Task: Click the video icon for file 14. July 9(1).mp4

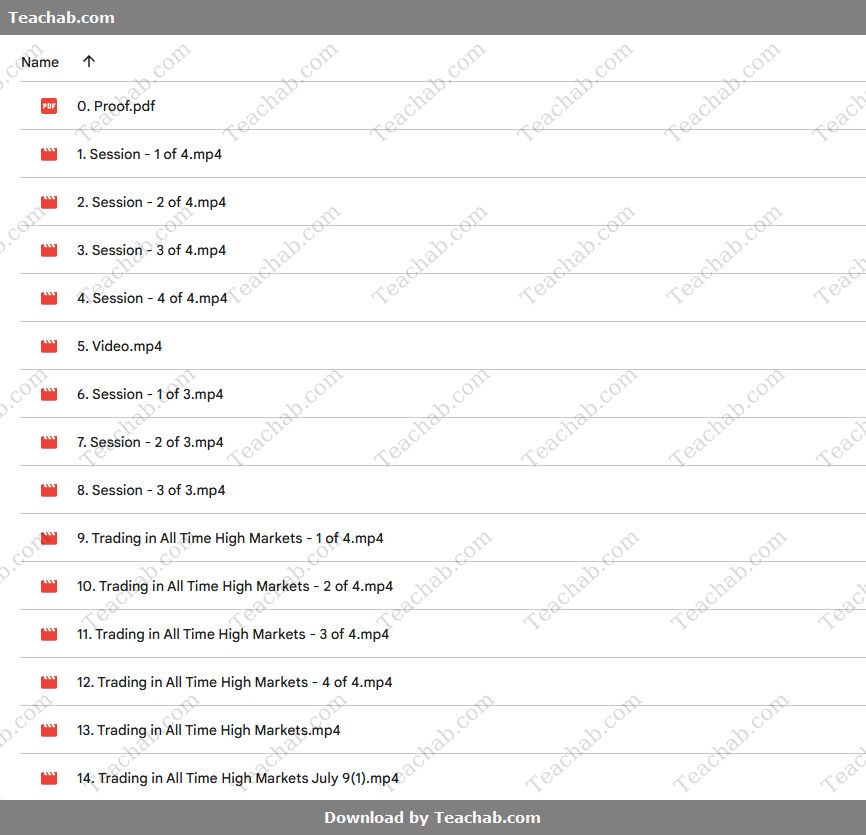Action: [x=49, y=779]
